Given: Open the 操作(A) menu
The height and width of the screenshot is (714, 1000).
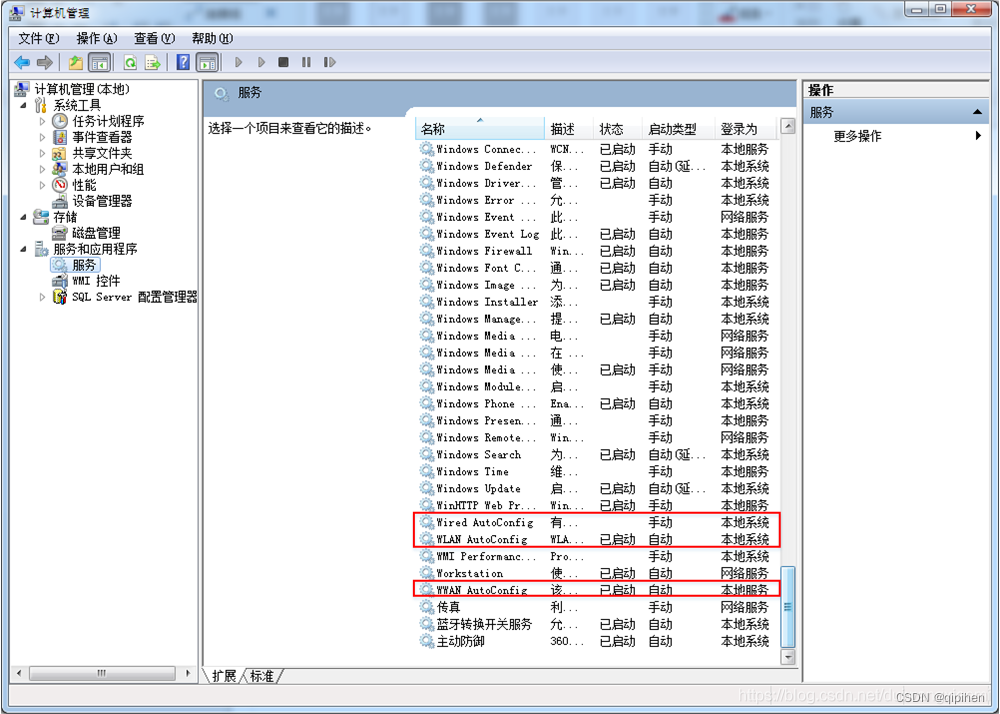Looking at the screenshot, I should [x=97, y=39].
